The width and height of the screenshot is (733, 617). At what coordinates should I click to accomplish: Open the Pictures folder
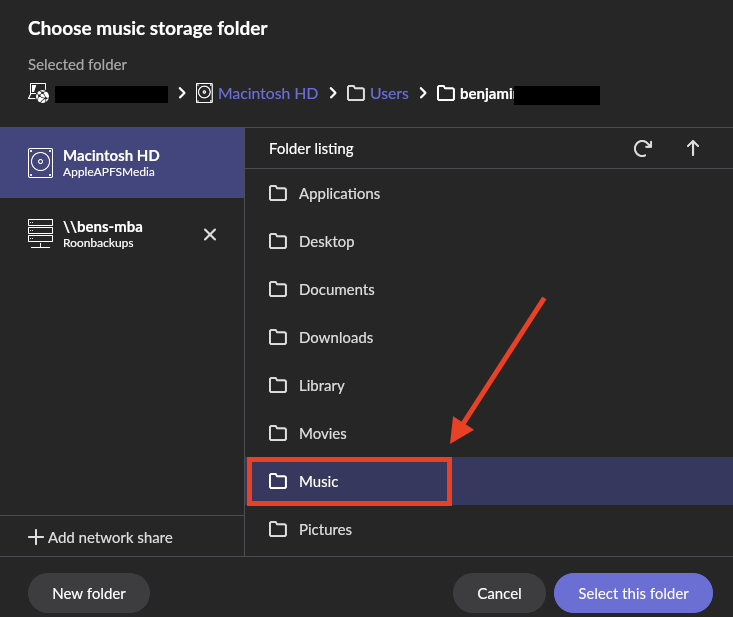pyautogui.click(x=489, y=530)
